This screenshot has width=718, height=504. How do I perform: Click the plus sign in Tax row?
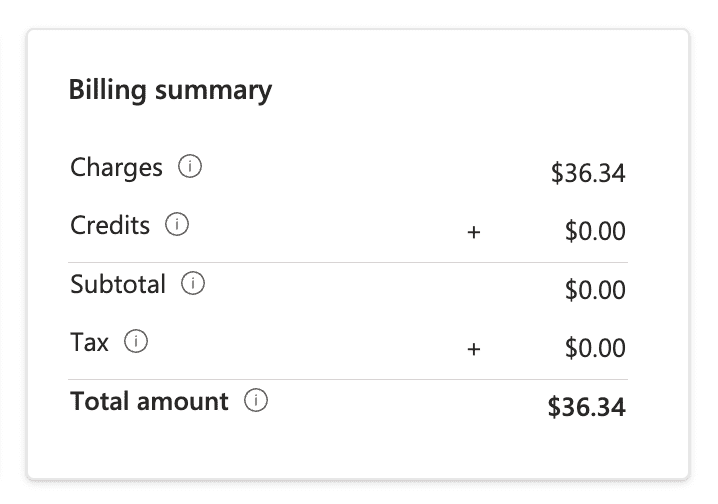(474, 349)
